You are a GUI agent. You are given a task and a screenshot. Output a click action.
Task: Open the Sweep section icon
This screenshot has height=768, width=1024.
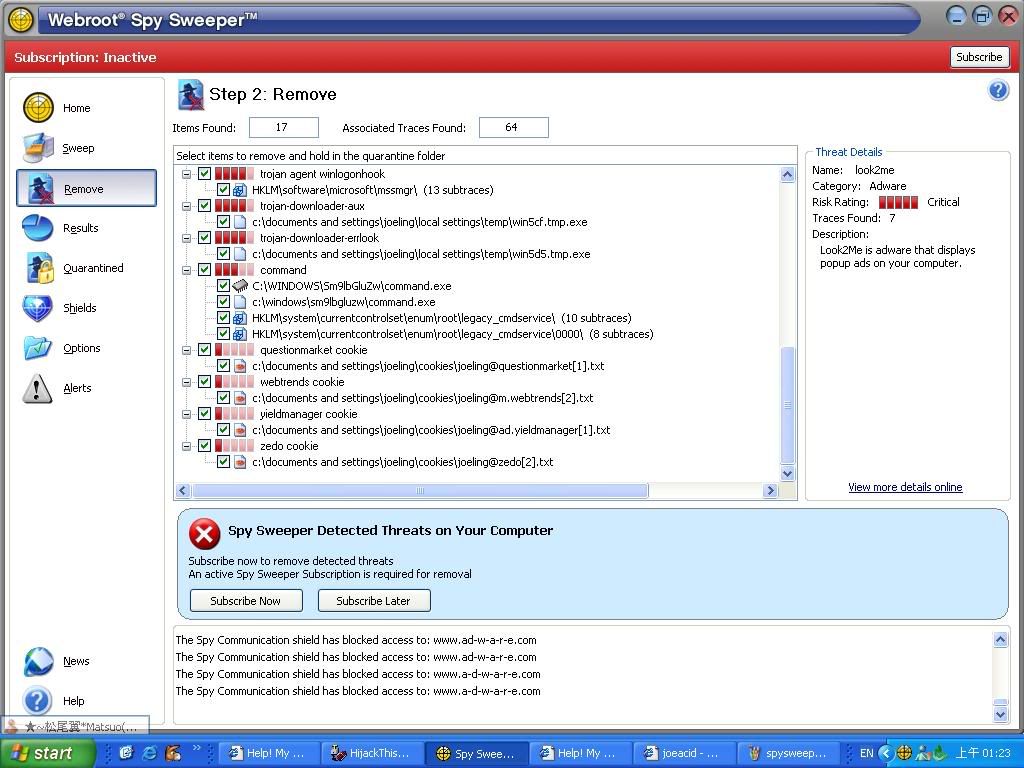(38, 148)
